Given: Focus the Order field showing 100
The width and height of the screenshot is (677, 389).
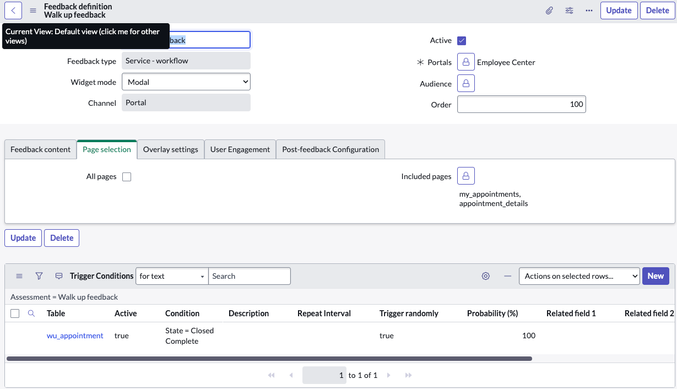Looking at the screenshot, I should (521, 104).
